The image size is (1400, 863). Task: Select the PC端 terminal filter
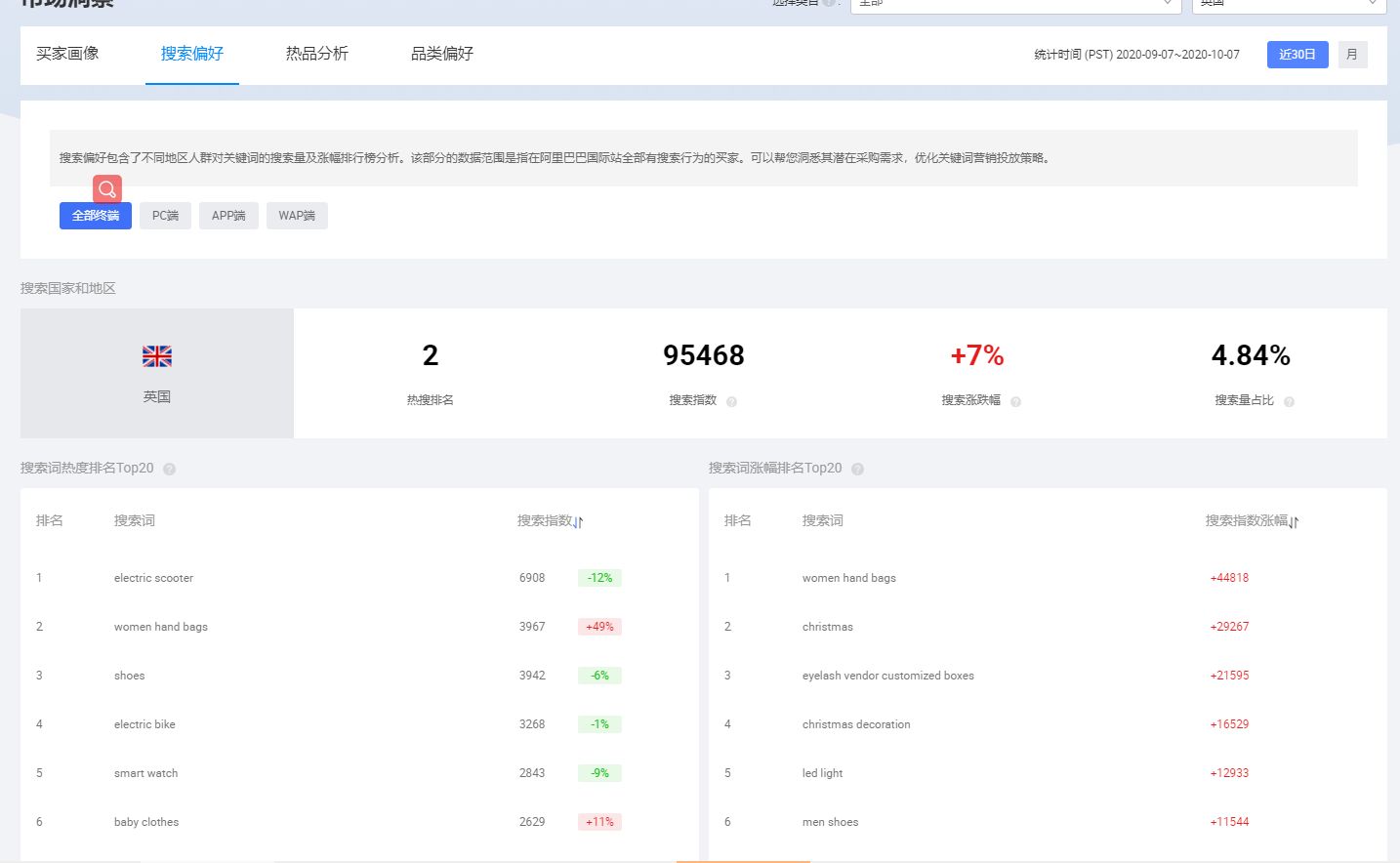(x=165, y=215)
